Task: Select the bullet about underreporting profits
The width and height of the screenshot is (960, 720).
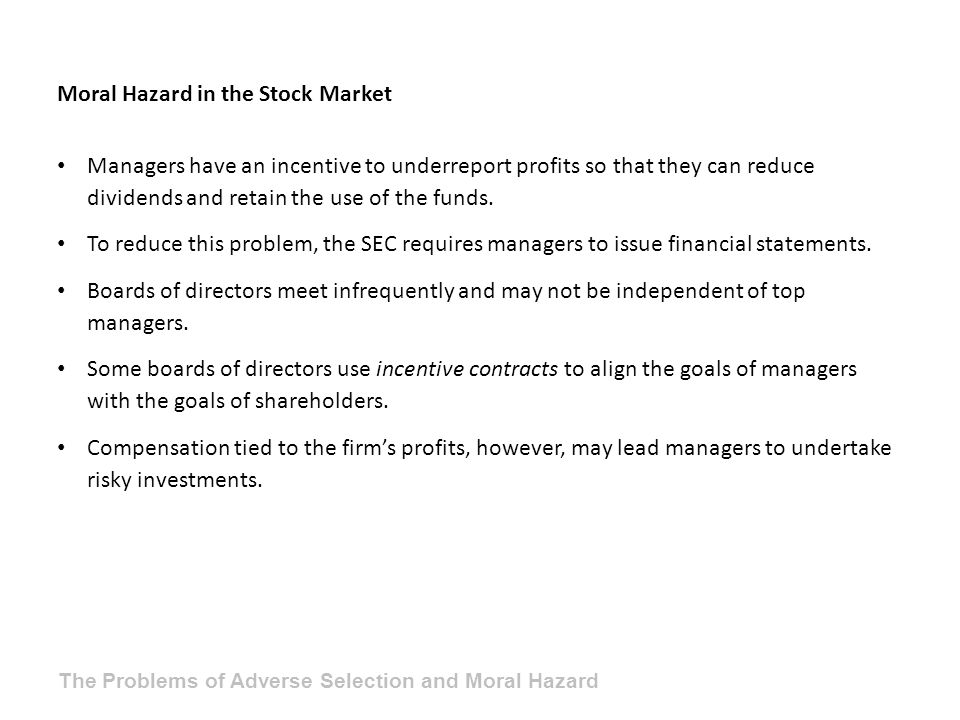Action: click(x=451, y=182)
